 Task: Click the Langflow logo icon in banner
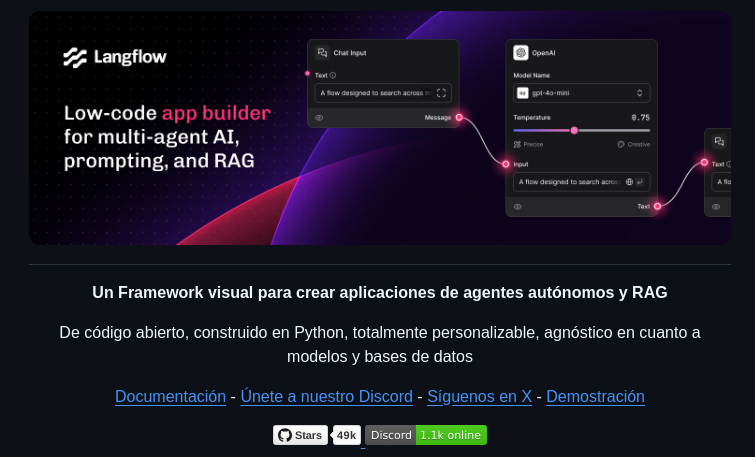click(75, 58)
